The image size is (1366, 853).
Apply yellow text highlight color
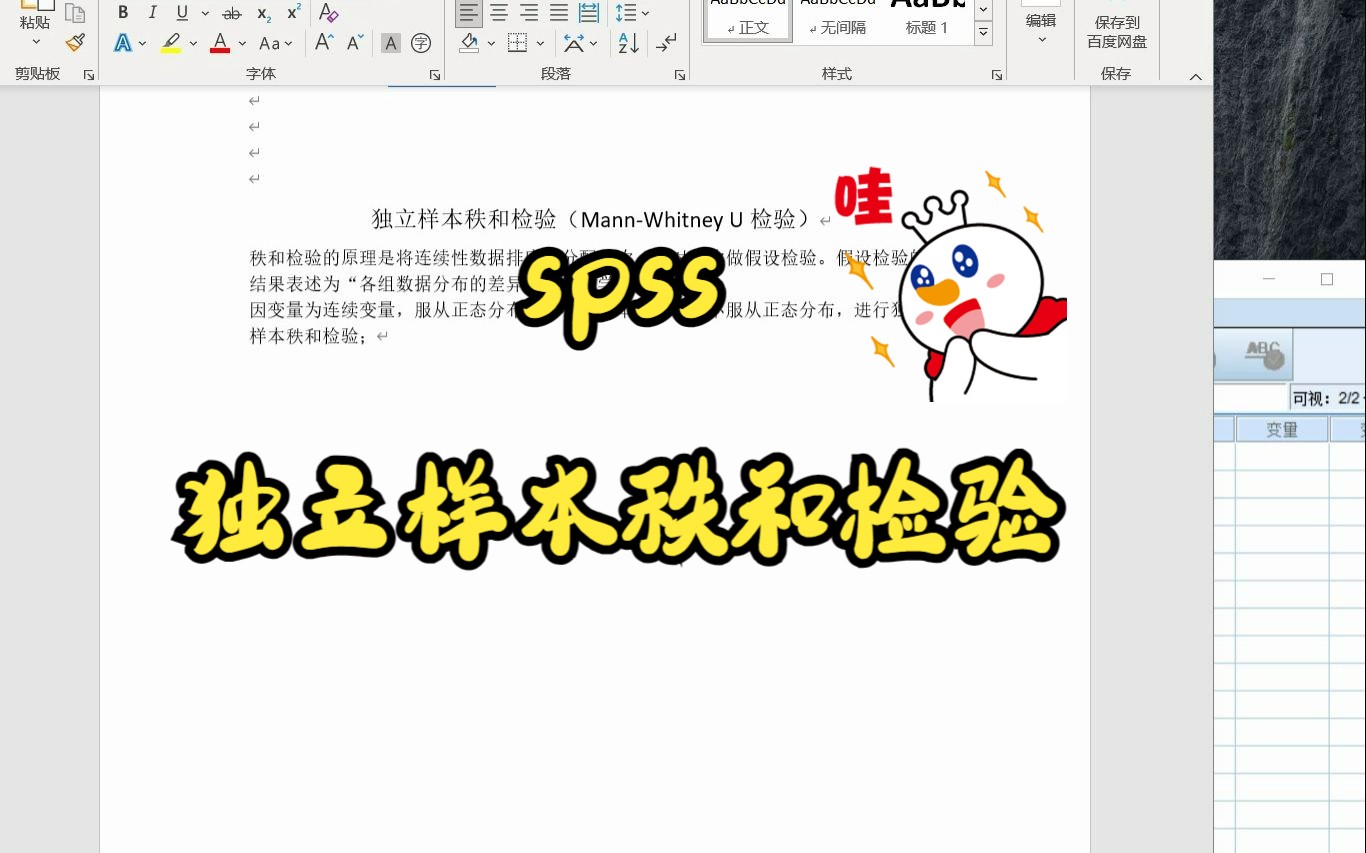tap(170, 42)
